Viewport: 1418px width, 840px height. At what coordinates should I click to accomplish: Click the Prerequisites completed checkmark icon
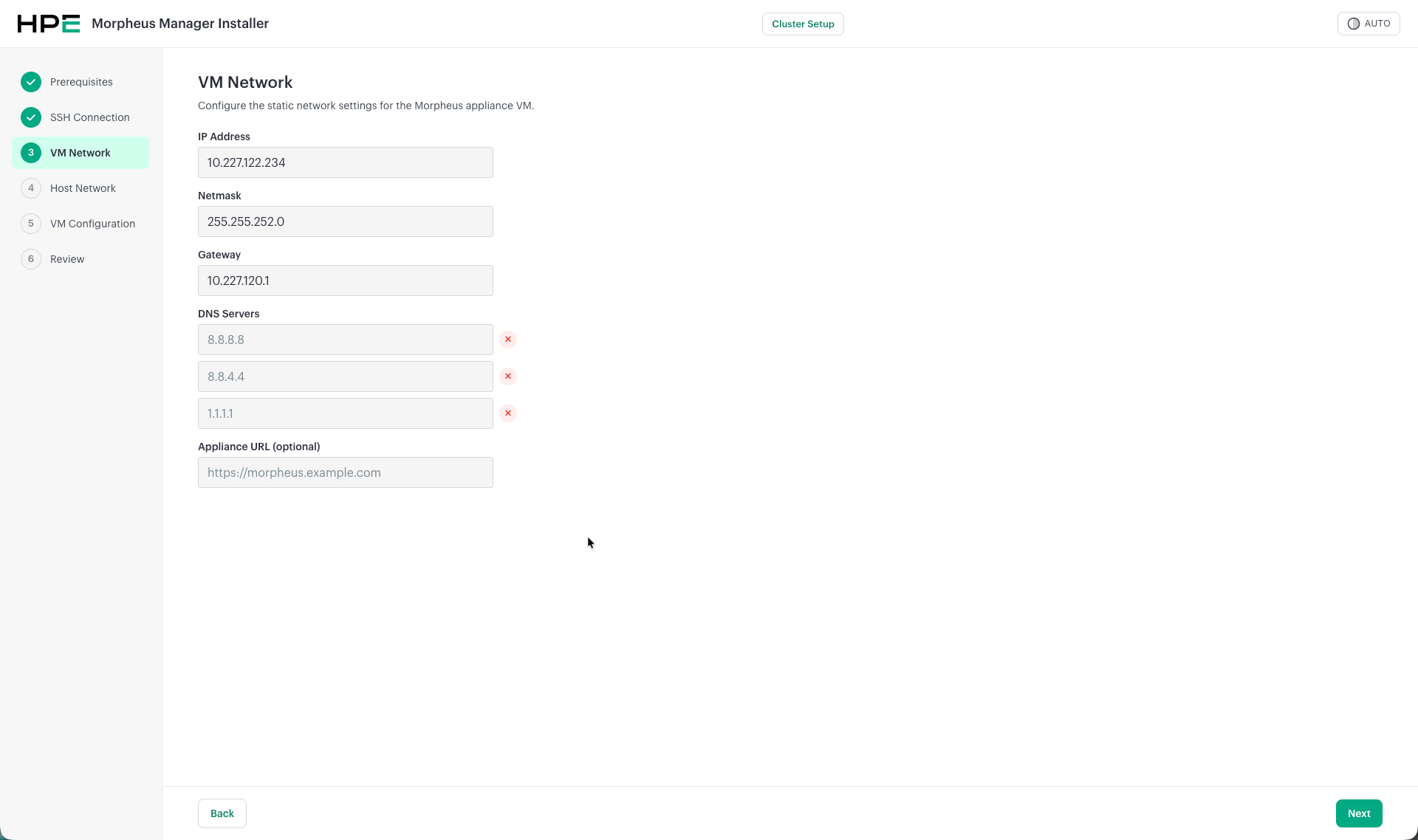[31, 82]
